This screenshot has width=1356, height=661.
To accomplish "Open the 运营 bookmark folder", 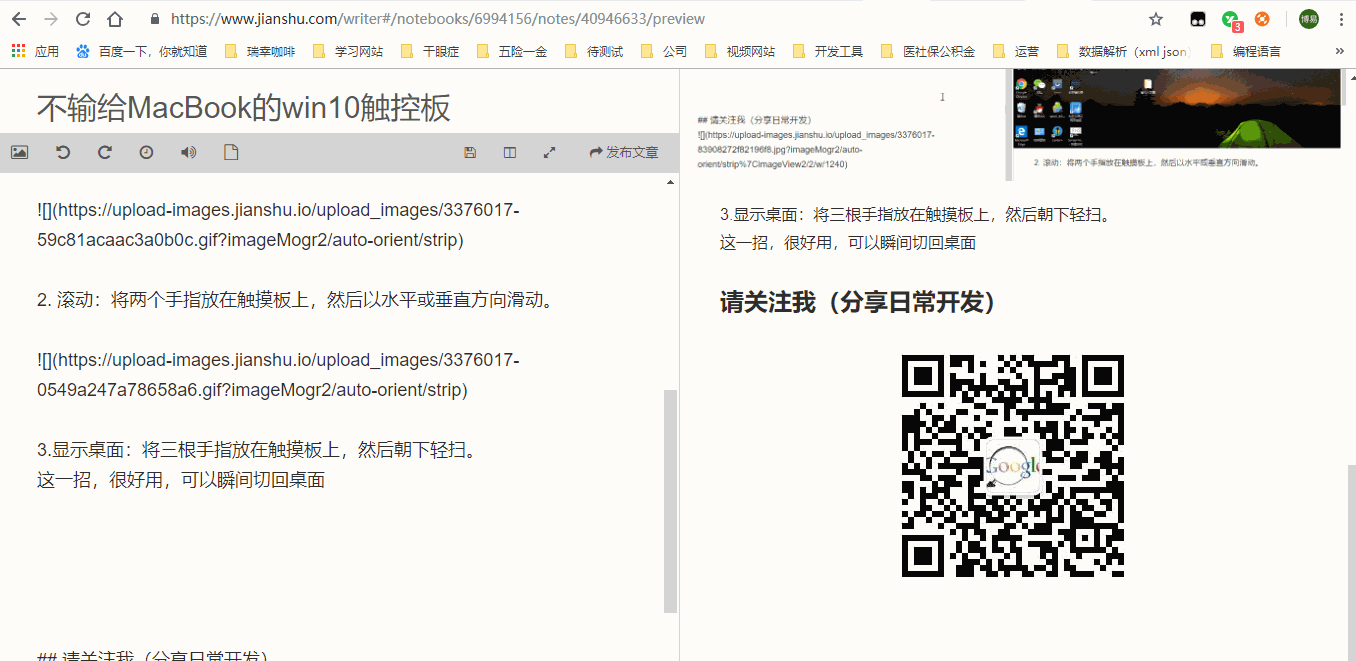I will (1016, 51).
